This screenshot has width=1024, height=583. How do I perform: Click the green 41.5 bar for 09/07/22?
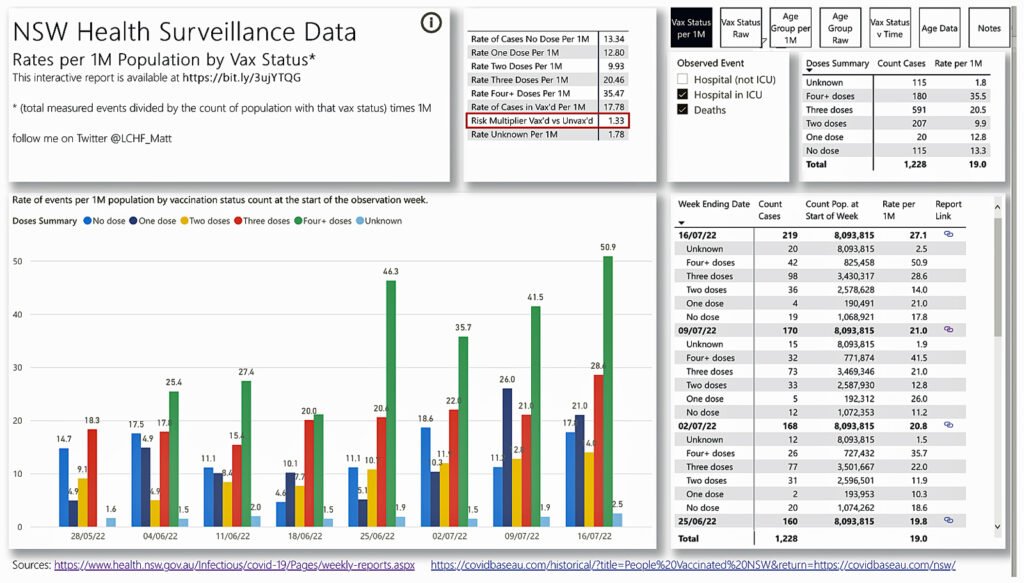(536, 416)
